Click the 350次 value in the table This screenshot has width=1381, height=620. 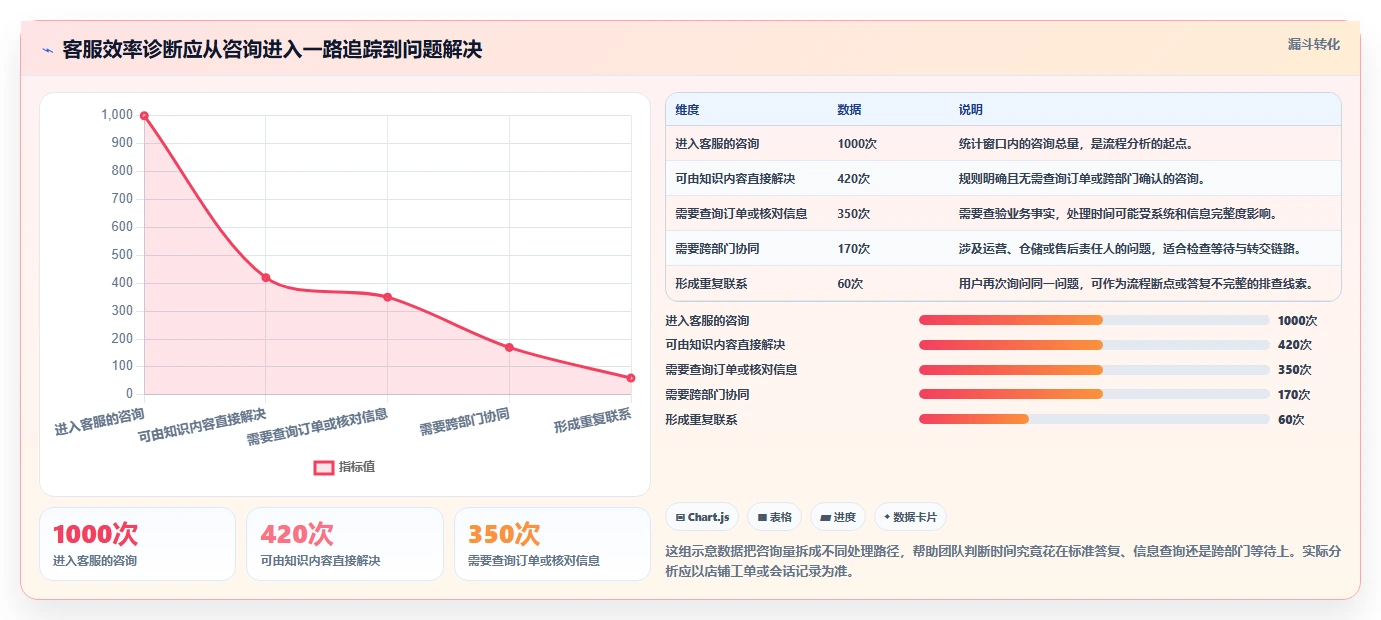pyautogui.click(x=854, y=213)
